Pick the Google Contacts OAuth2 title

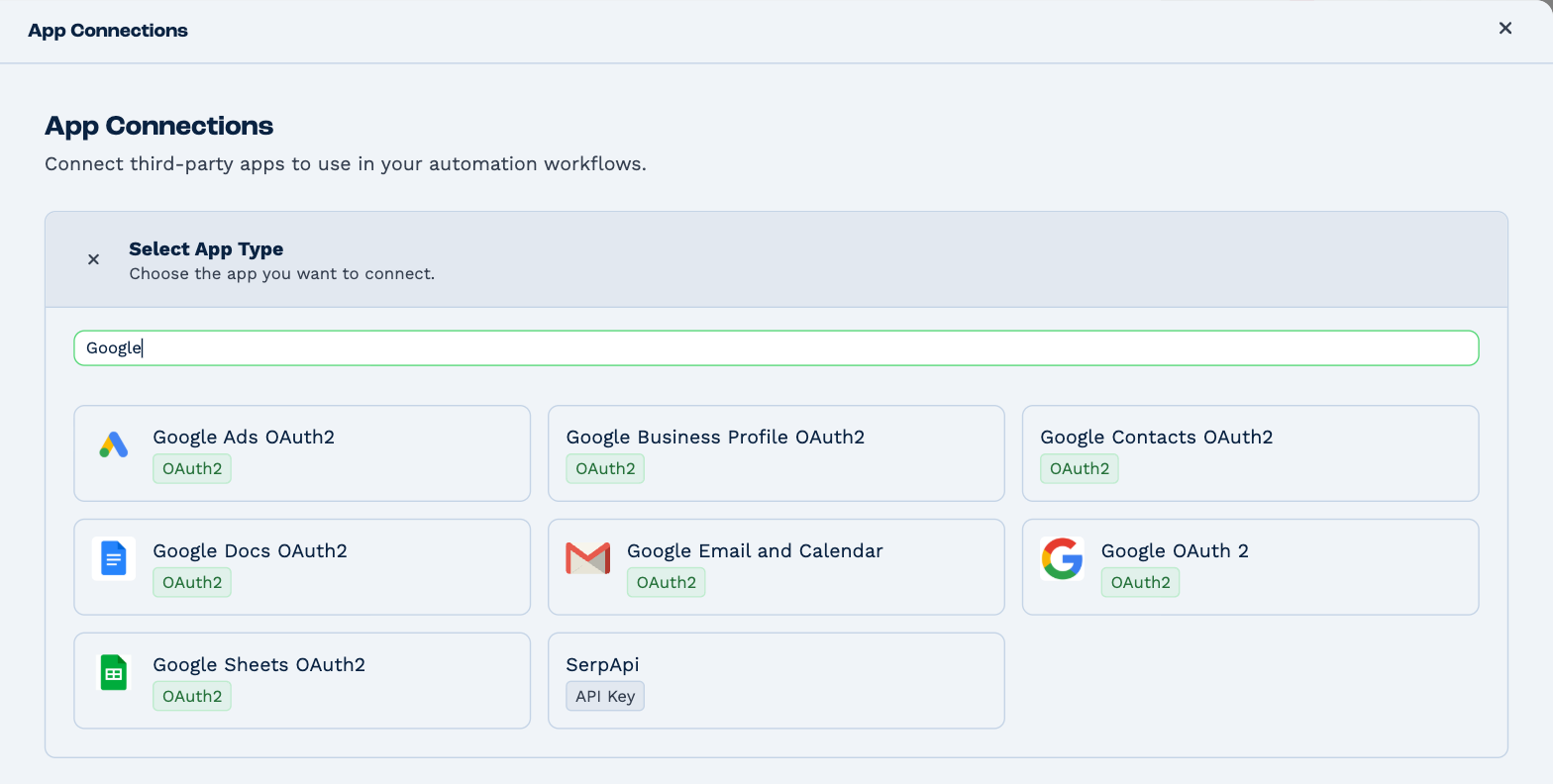point(1156,437)
